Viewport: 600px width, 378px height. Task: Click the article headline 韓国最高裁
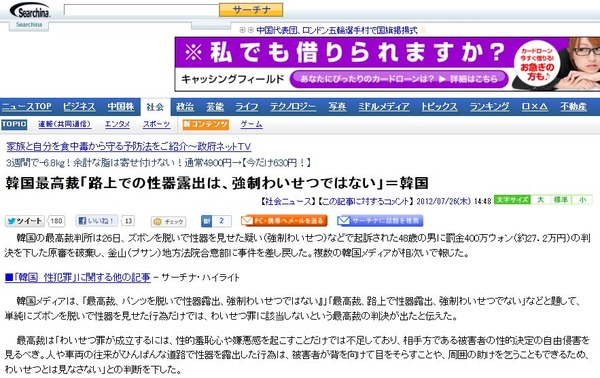click(217, 183)
